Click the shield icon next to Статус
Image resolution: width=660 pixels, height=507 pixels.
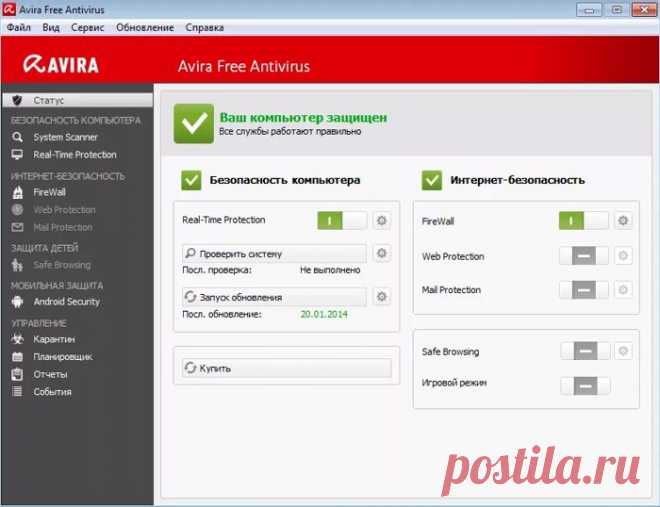coord(17,100)
